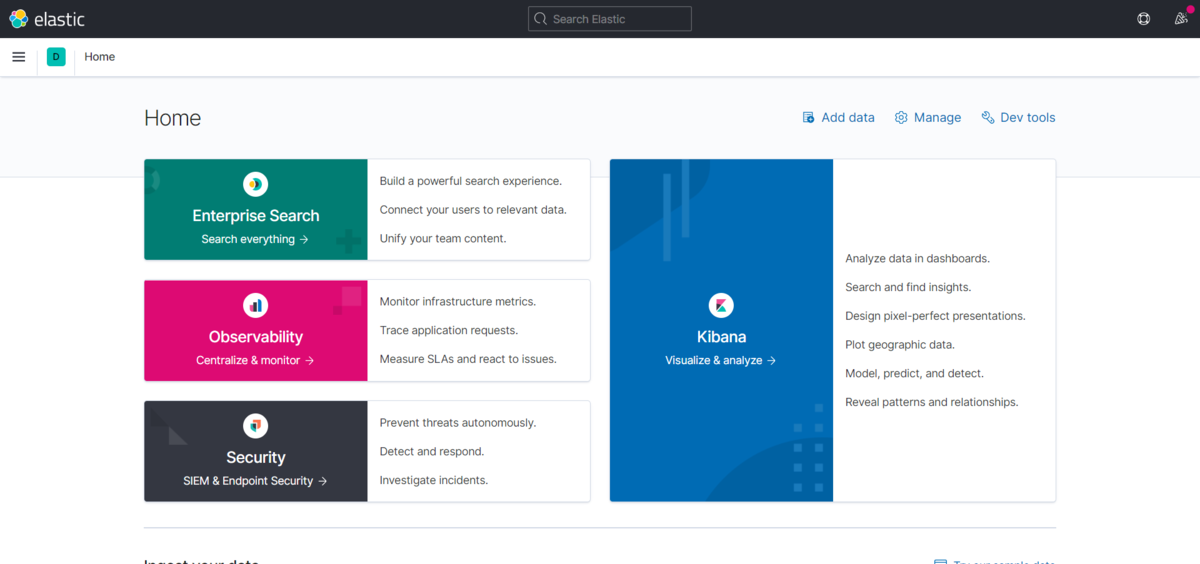Click 'Connect your users to relevant data.'
This screenshot has height=564, width=1200.
click(473, 210)
